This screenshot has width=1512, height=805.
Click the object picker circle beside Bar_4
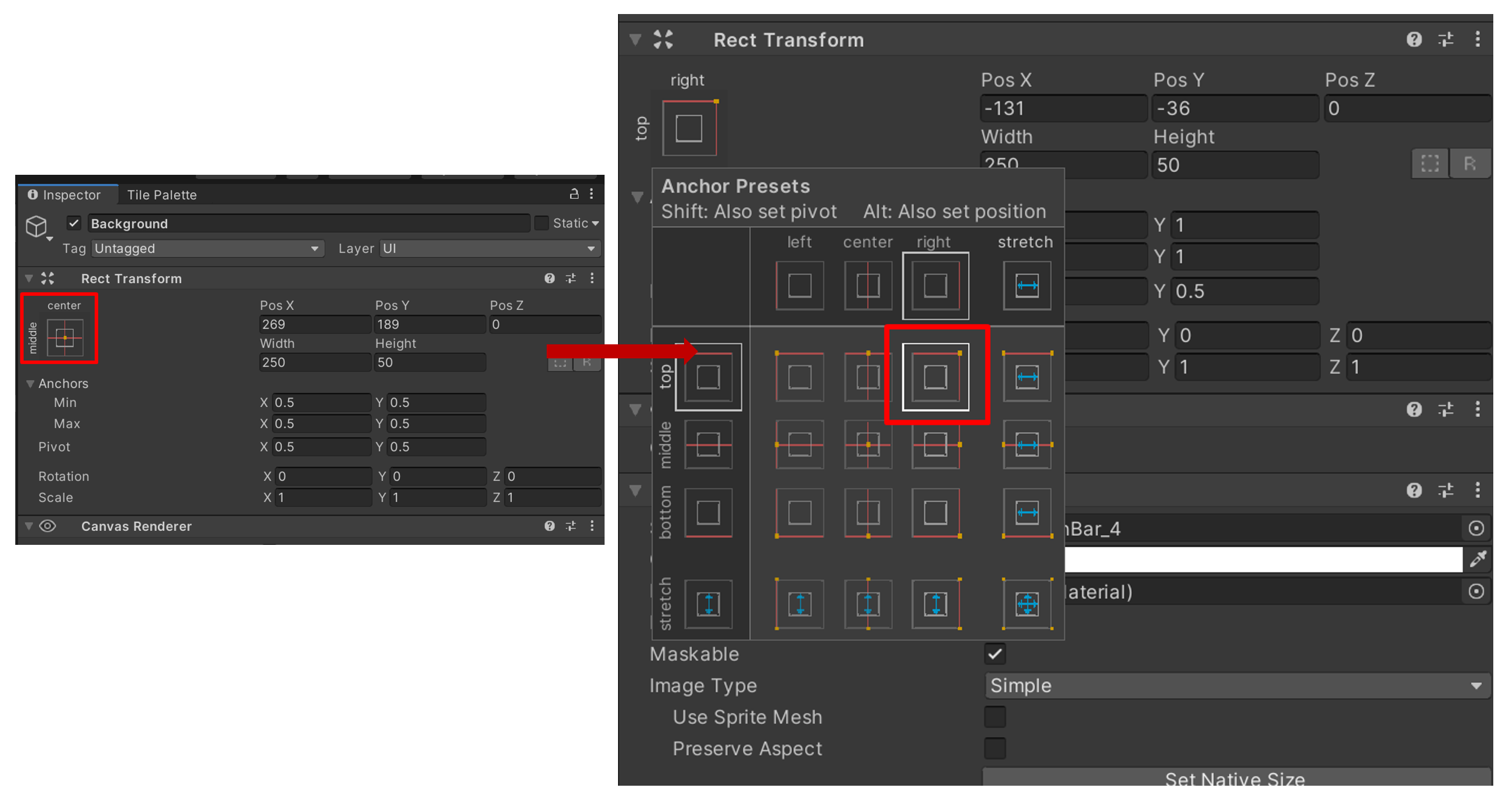[1476, 528]
